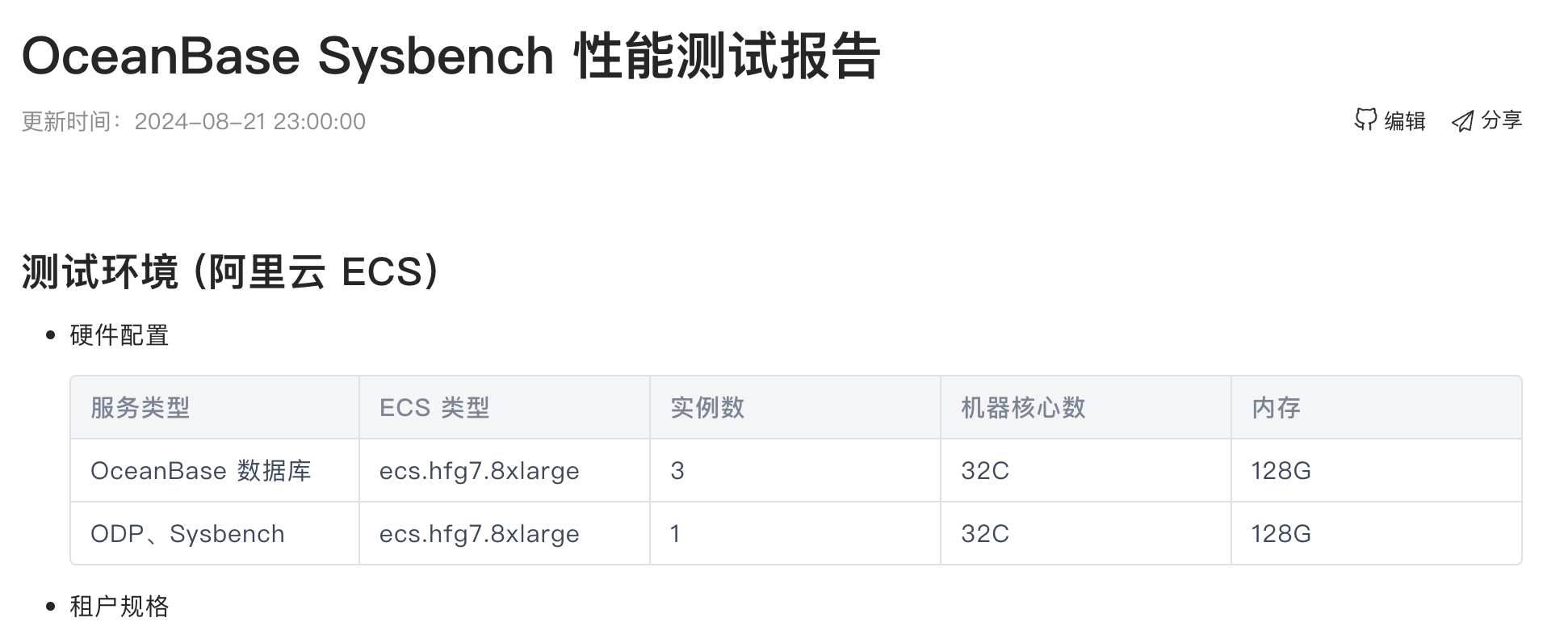Click 32C in the ODP、Sysbench row
The height and width of the screenshot is (622, 1568).
985,534
